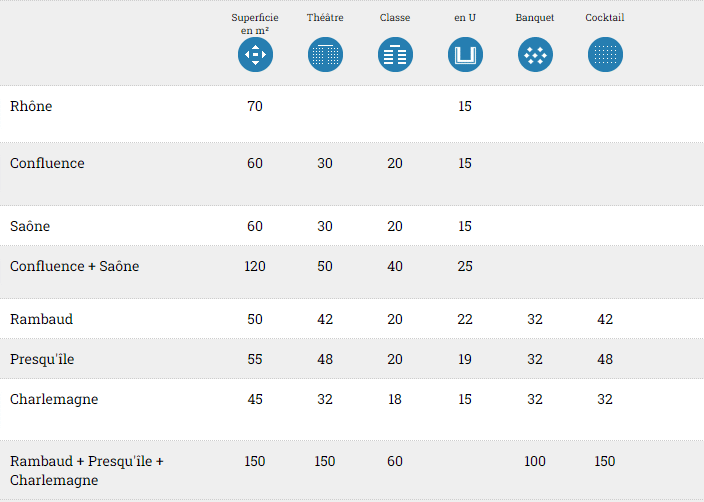Click the Banquet capacity 100 cell
This screenshot has height=502, width=704.
(535, 461)
